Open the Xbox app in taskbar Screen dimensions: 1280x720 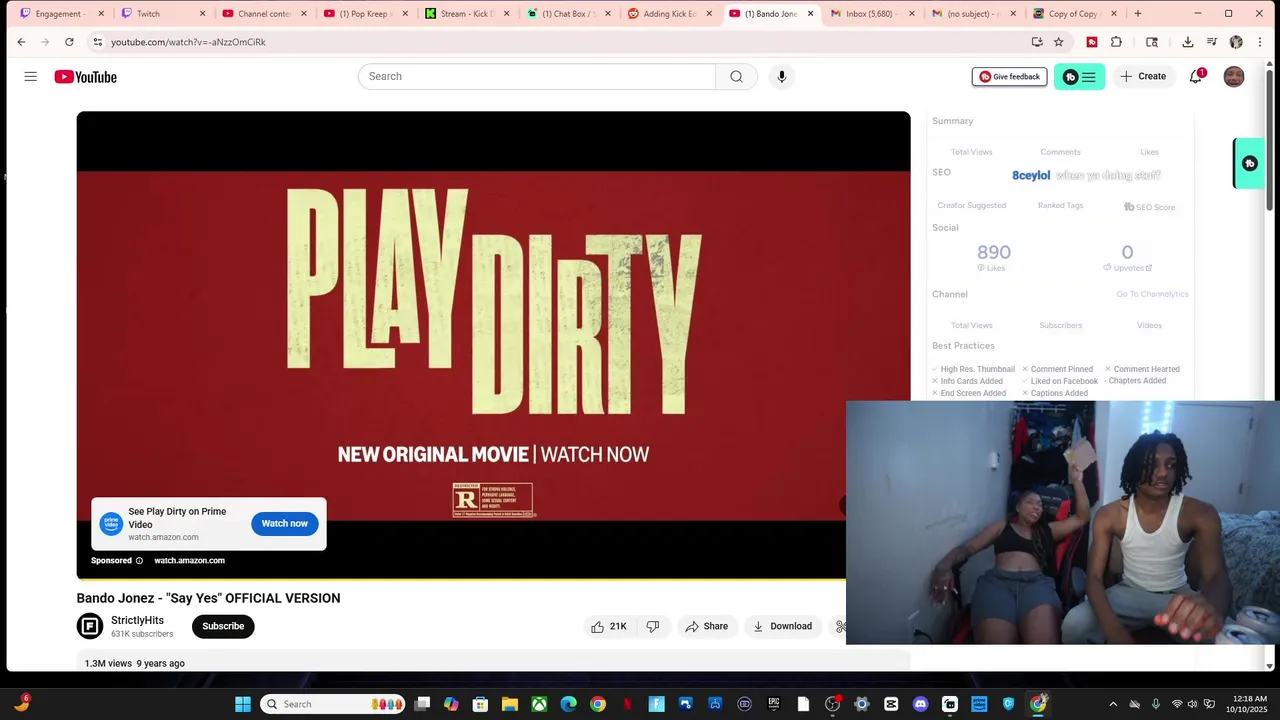pyautogui.click(x=539, y=704)
